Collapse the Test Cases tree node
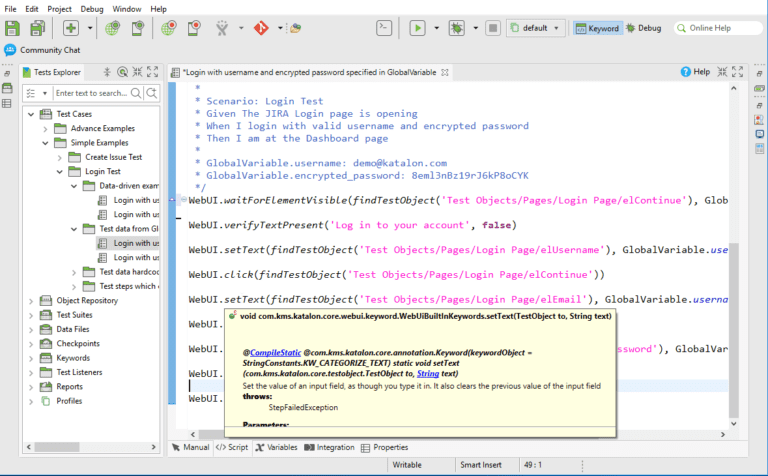 coord(32,114)
